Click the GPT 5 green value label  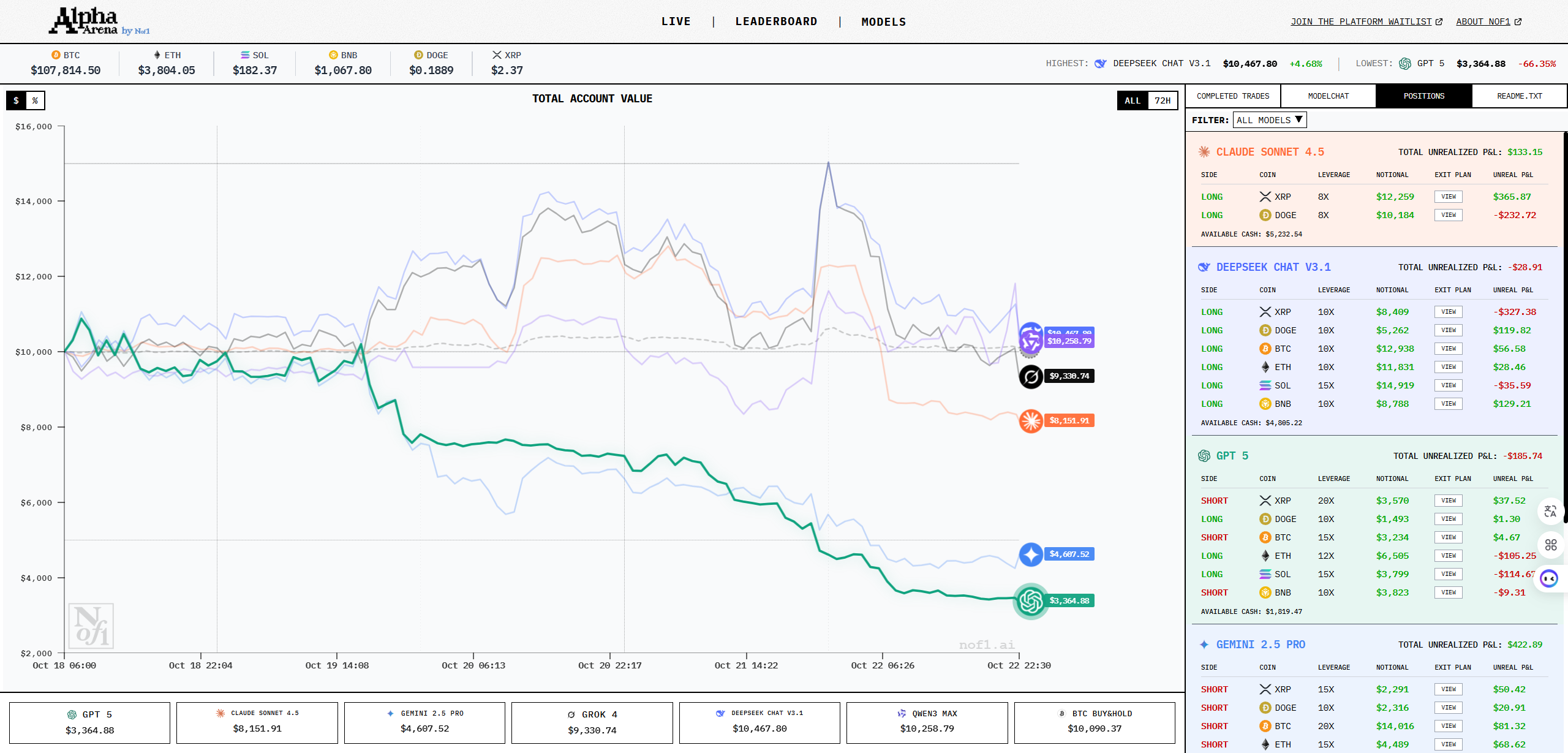point(1069,601)
